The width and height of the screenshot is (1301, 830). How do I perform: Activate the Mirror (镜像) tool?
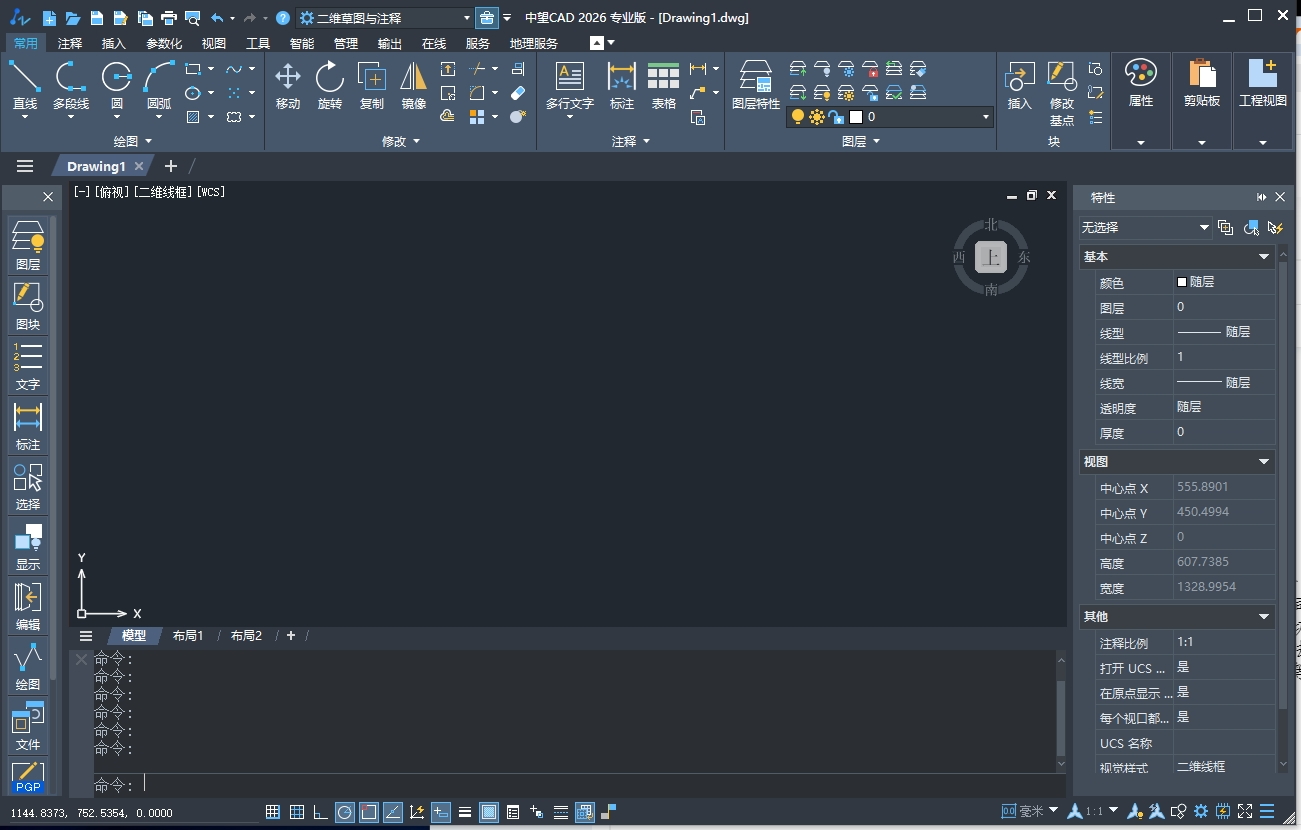click(x=414, y=85)
